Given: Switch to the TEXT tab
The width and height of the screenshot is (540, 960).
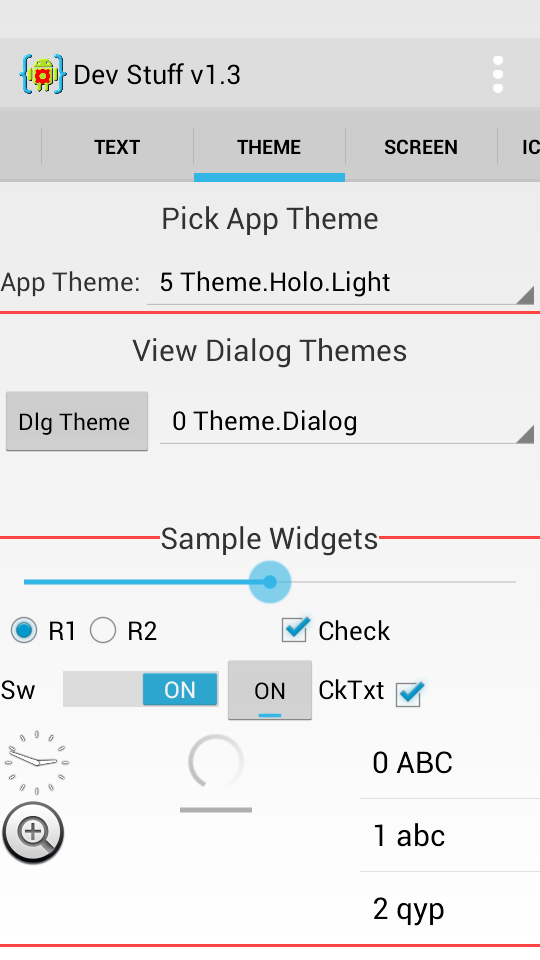Looking at the screenshot, I should pyautogui.click(x=117, y=147).
